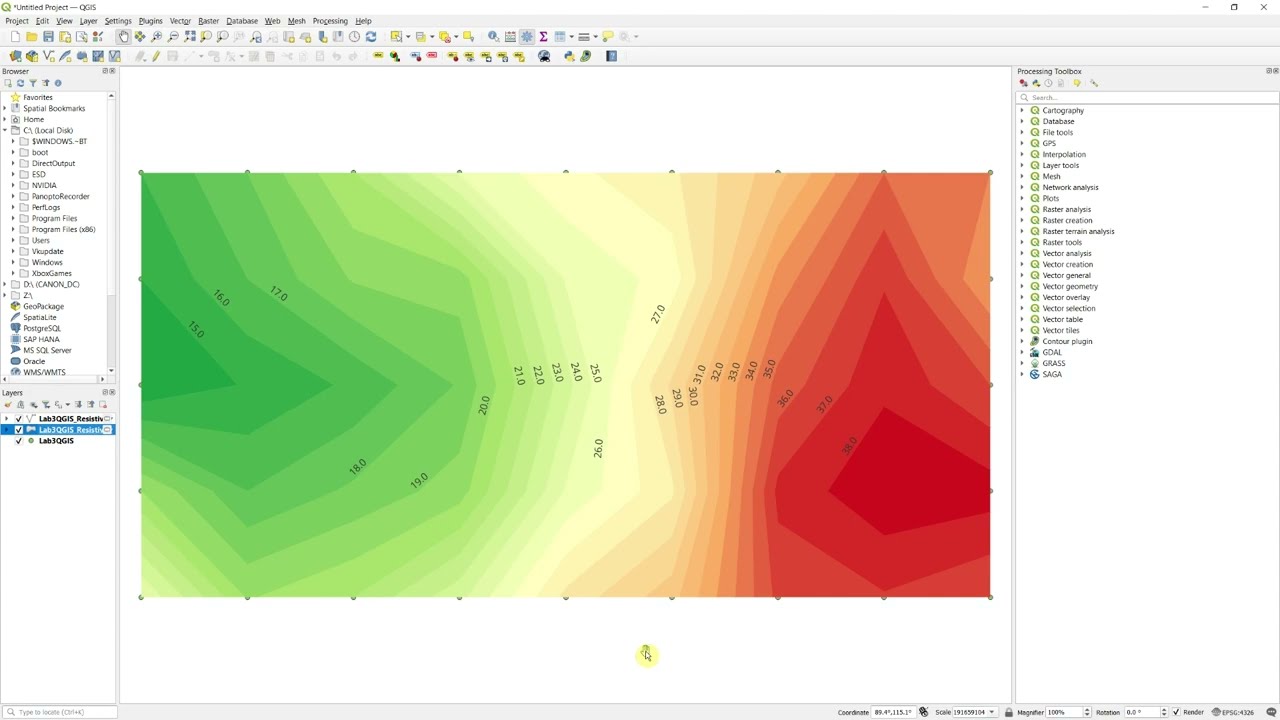Create a new project with toolbar icon
The width and height of the screenshot is (1280, 720).
(15, 37)
